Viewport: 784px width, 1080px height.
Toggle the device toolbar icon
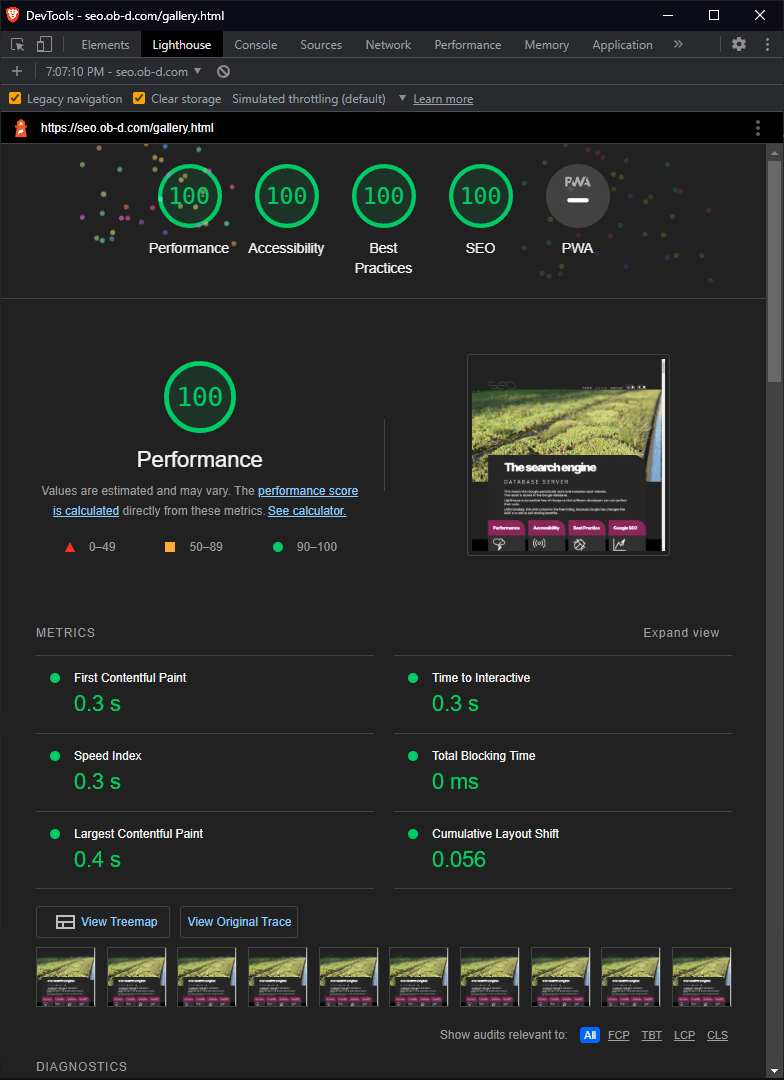[44, 45]
